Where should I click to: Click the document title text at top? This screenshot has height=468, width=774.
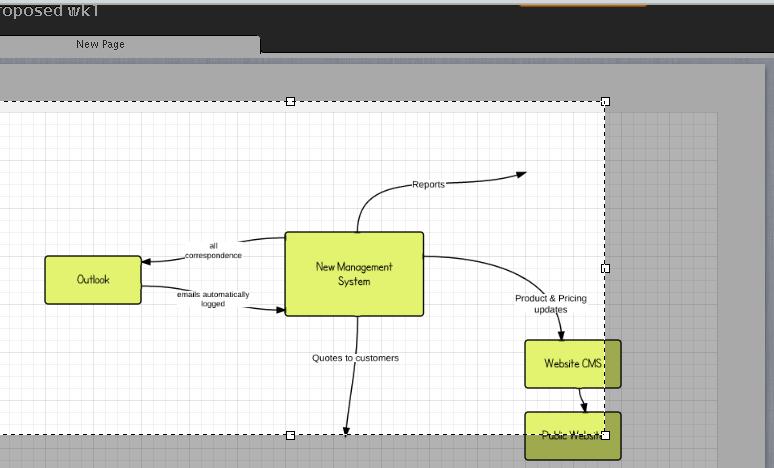49,11
